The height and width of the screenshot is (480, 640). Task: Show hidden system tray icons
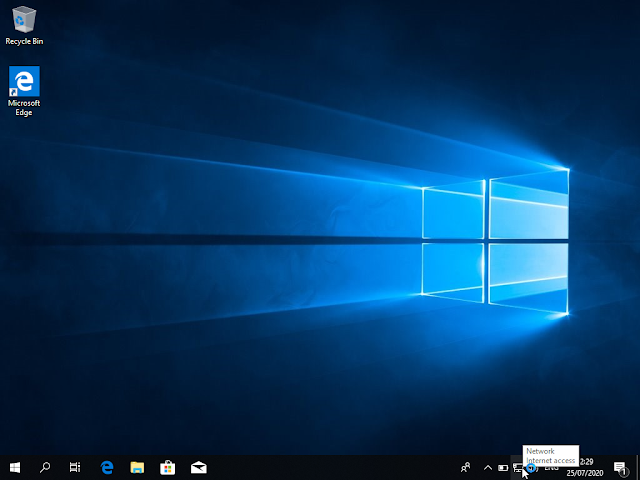[488, 468]
